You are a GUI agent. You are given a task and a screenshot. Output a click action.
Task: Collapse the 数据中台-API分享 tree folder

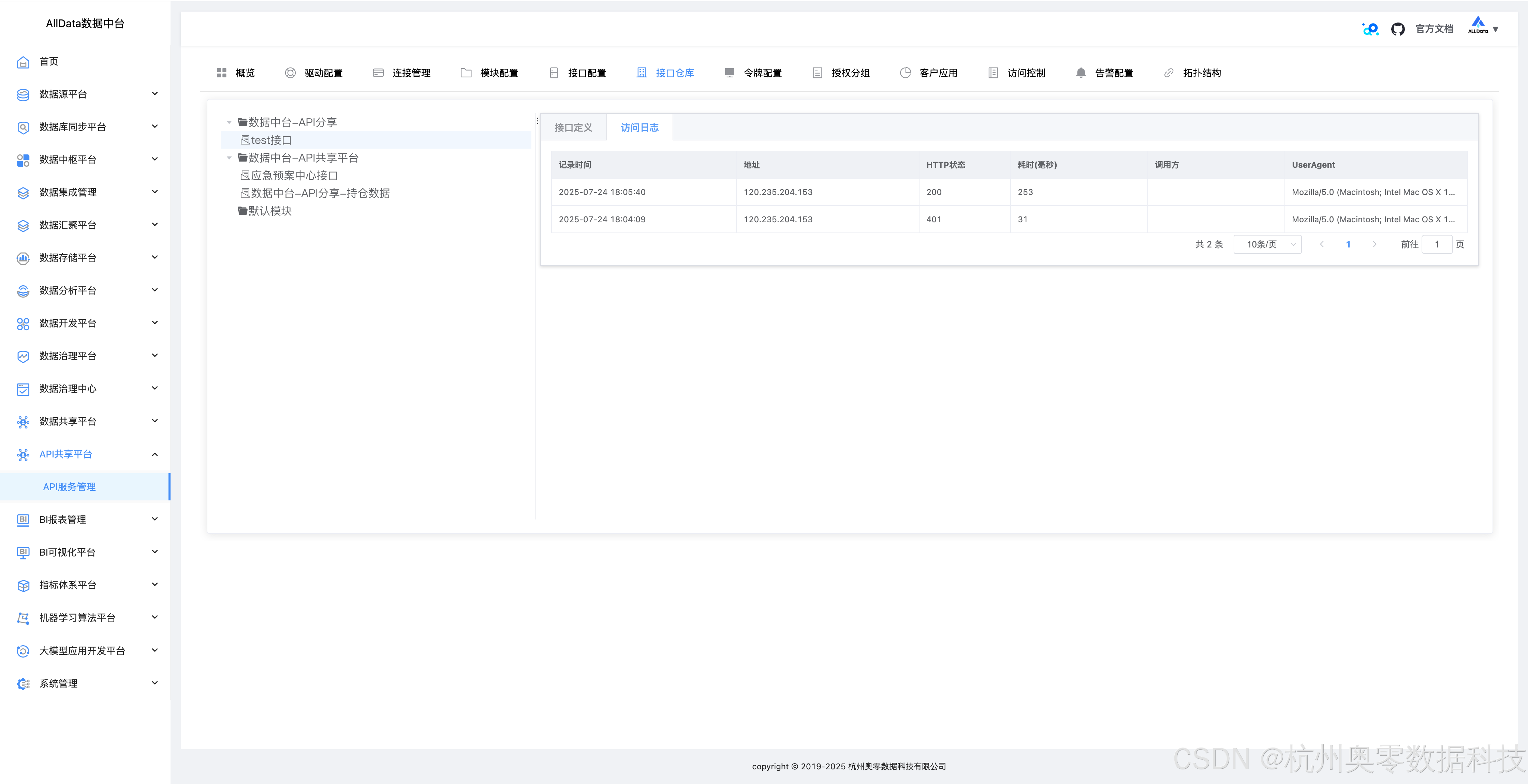(229, 123)
